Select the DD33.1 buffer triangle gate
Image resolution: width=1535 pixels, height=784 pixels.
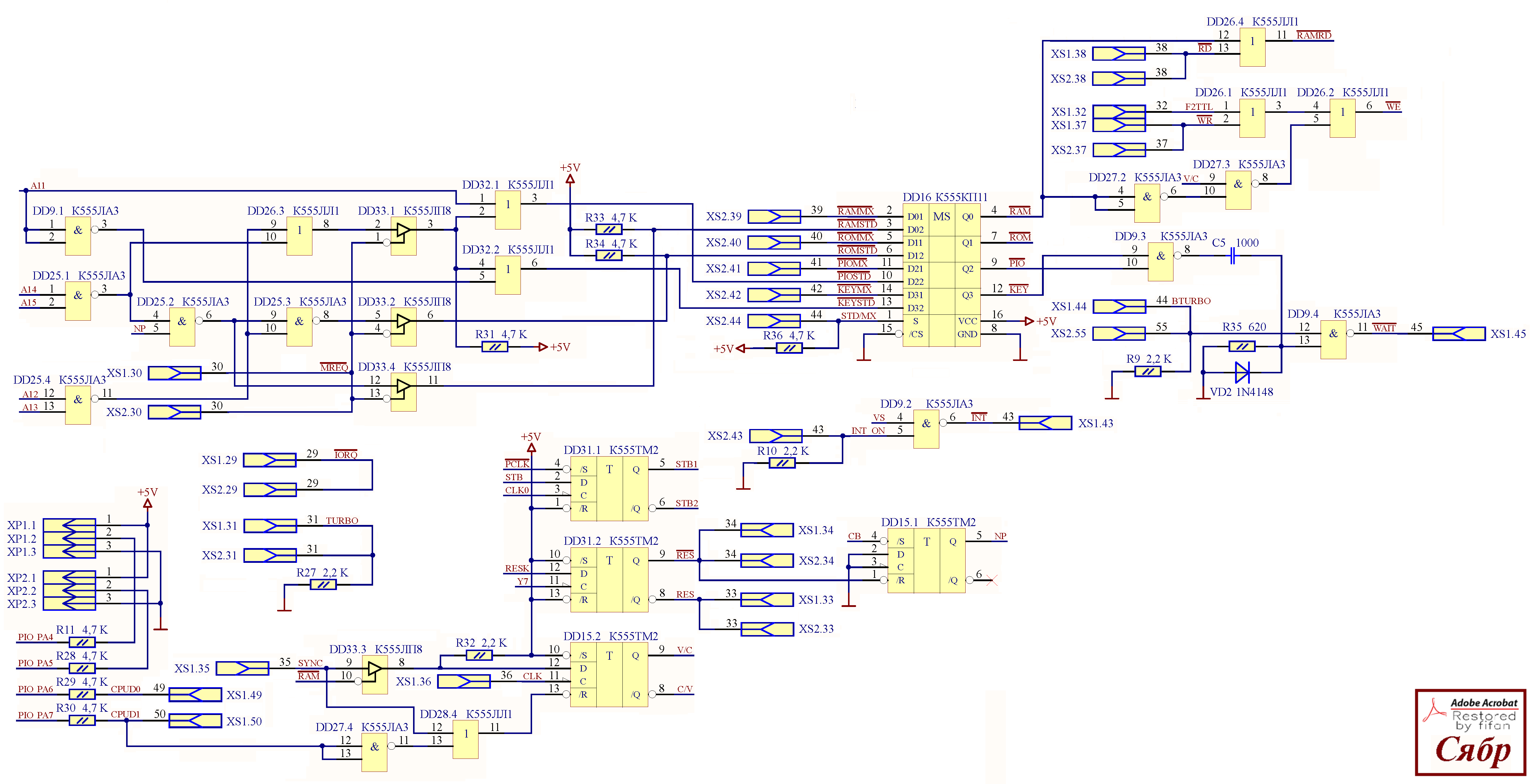(403, 231)
